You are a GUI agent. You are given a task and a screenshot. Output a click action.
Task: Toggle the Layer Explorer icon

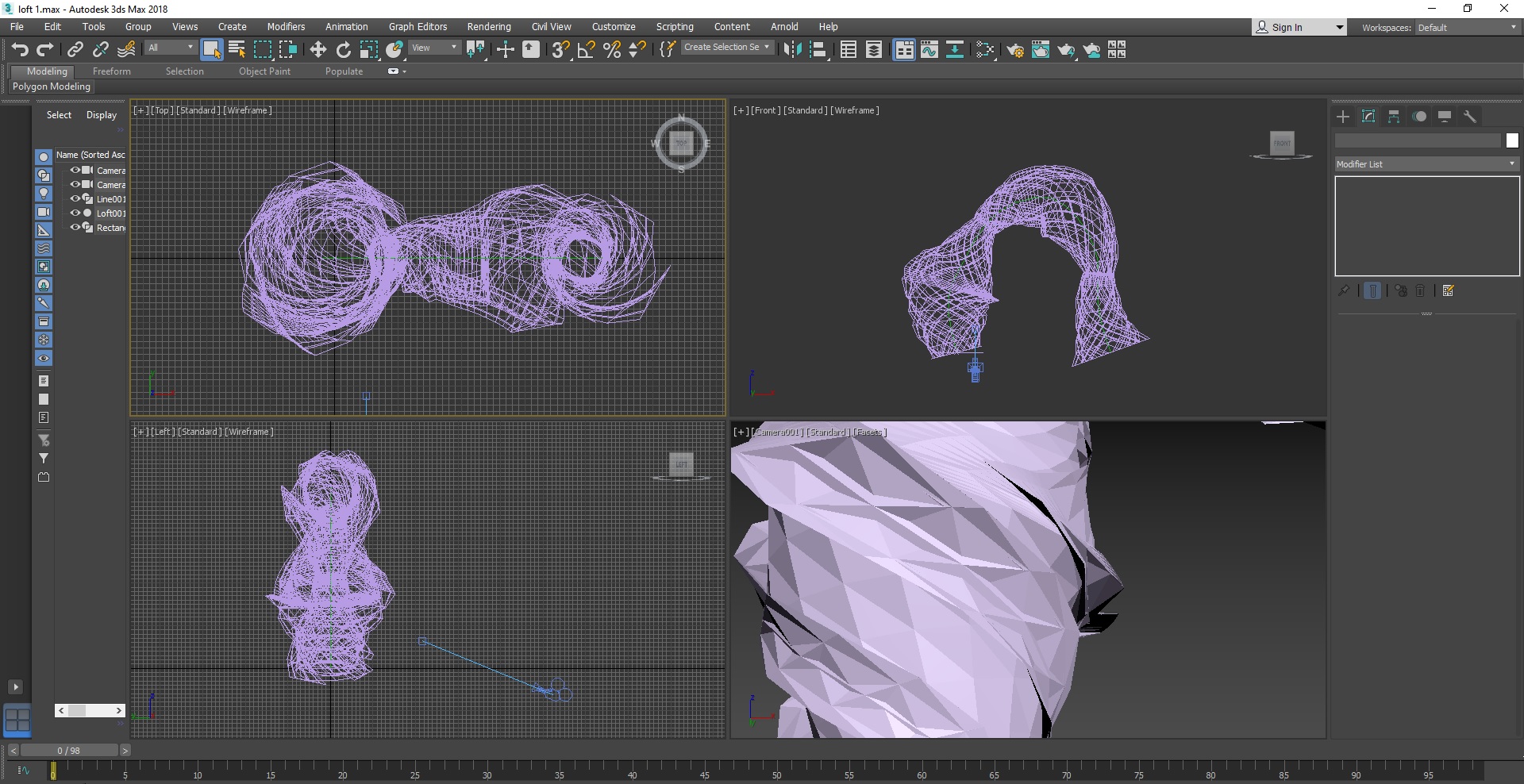point(874,50)
